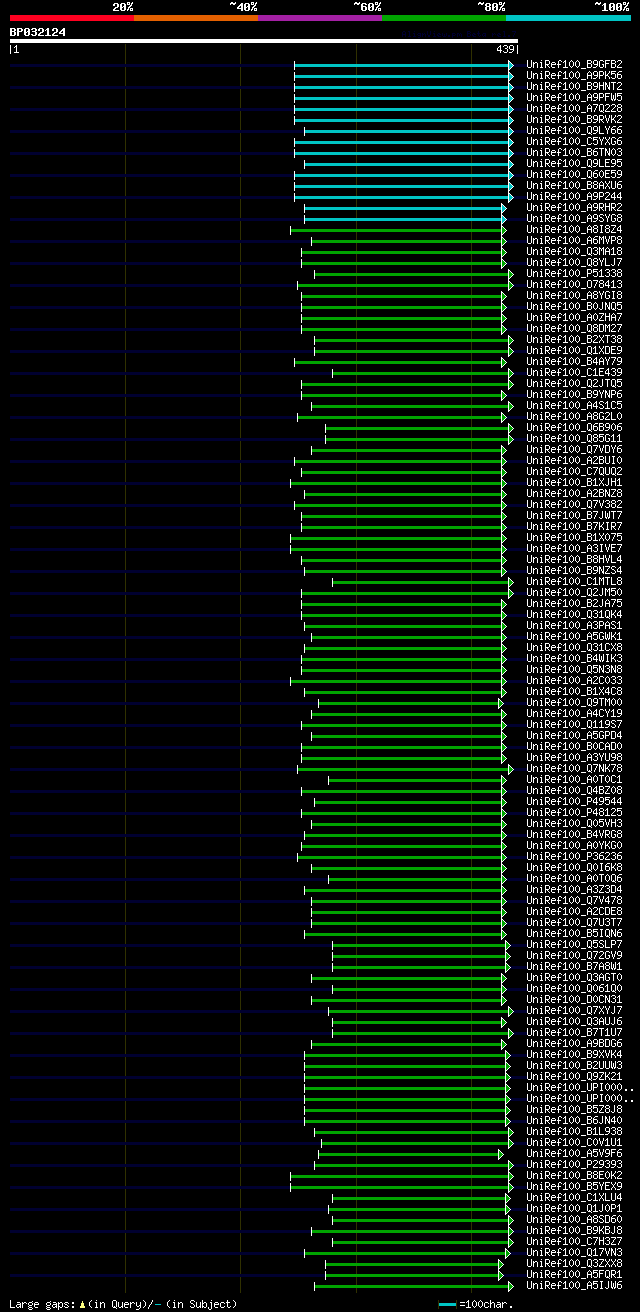Open hit UniRef100_B9RVK2
Image resolution: width=640 pixels, height=1312 pixels.
click(x=574, y=120)
